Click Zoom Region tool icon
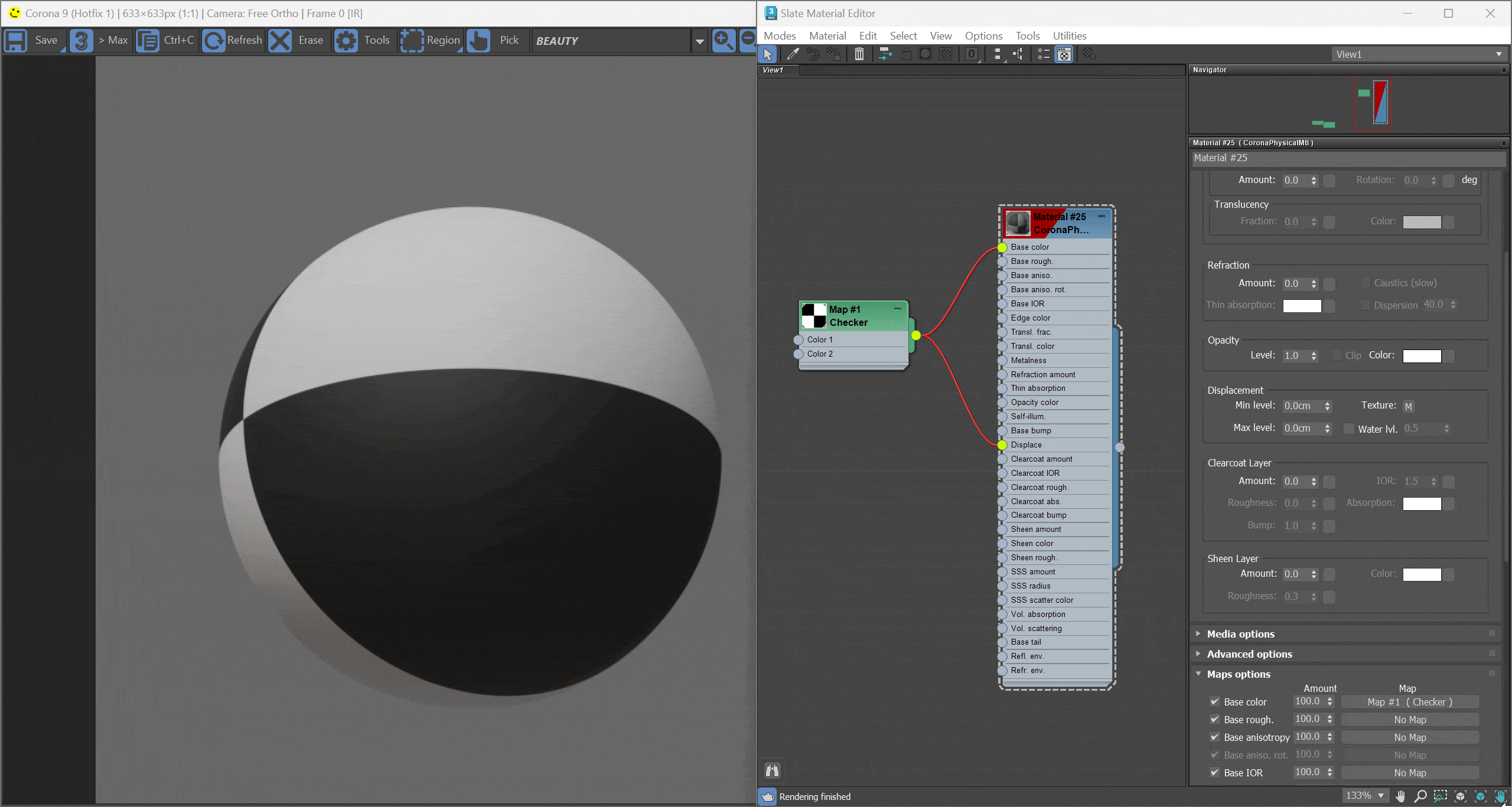 point(1441,796)
